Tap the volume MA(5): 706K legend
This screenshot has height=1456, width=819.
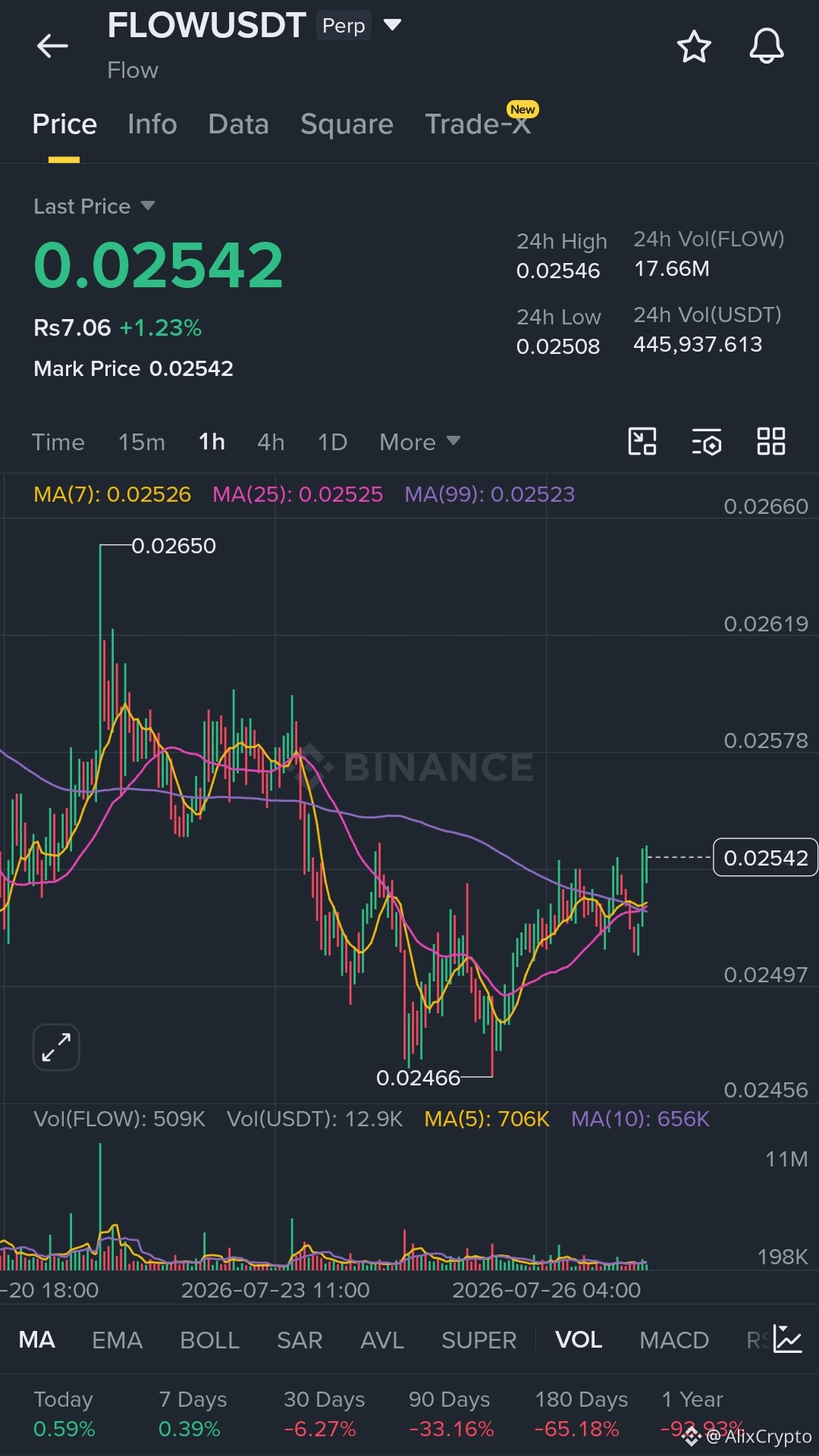(487, 1119)
